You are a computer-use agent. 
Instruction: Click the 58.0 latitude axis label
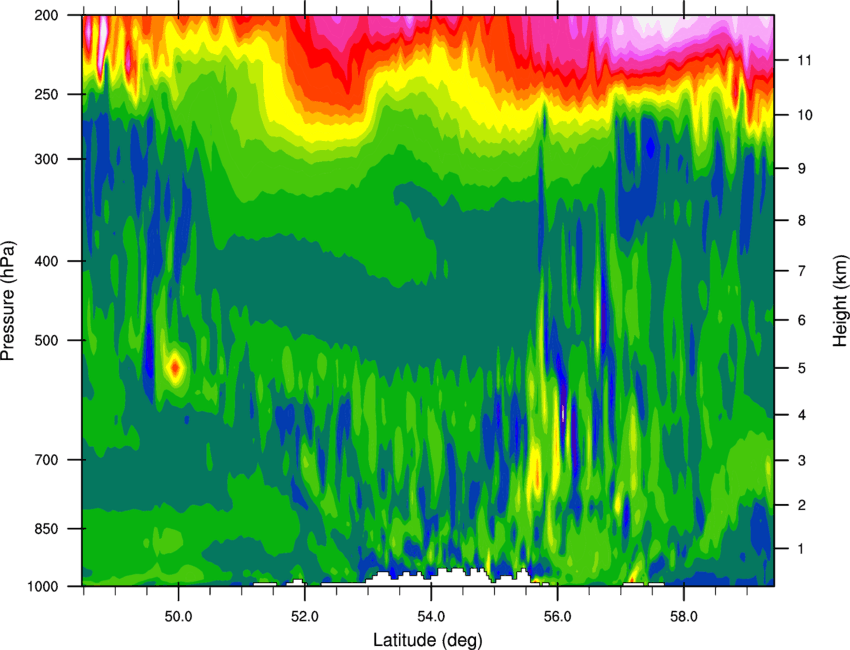point(684,617)
